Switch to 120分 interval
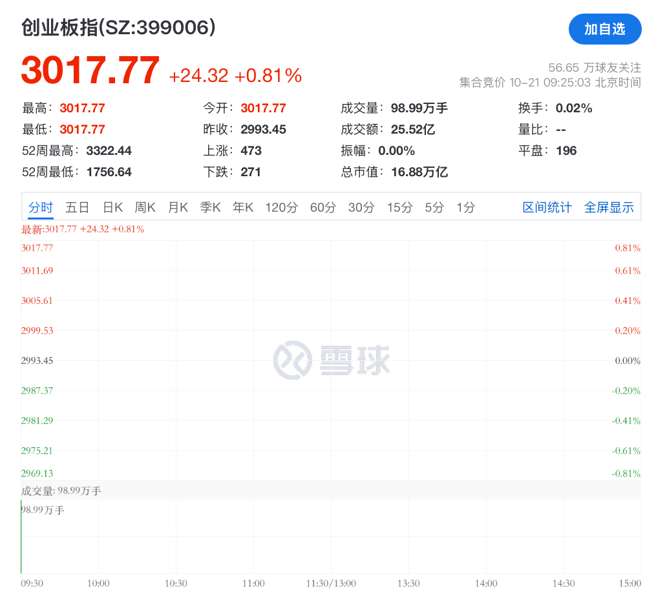Viewport: 667px width, 608px height. (281, 207)
